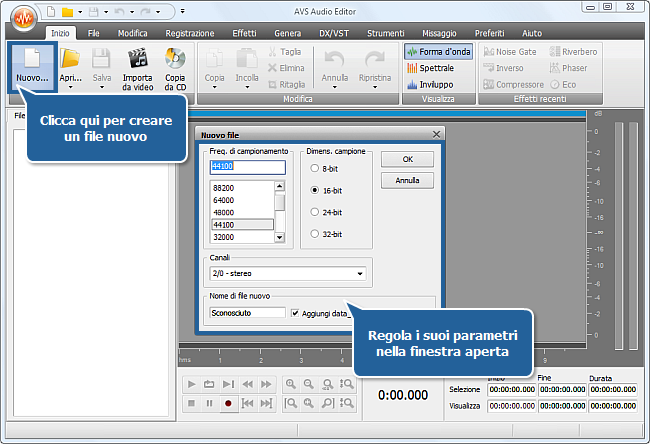Switch to the Registrazione tab
The height and width of the screenshot is (444, 650).
click(189, 33)
